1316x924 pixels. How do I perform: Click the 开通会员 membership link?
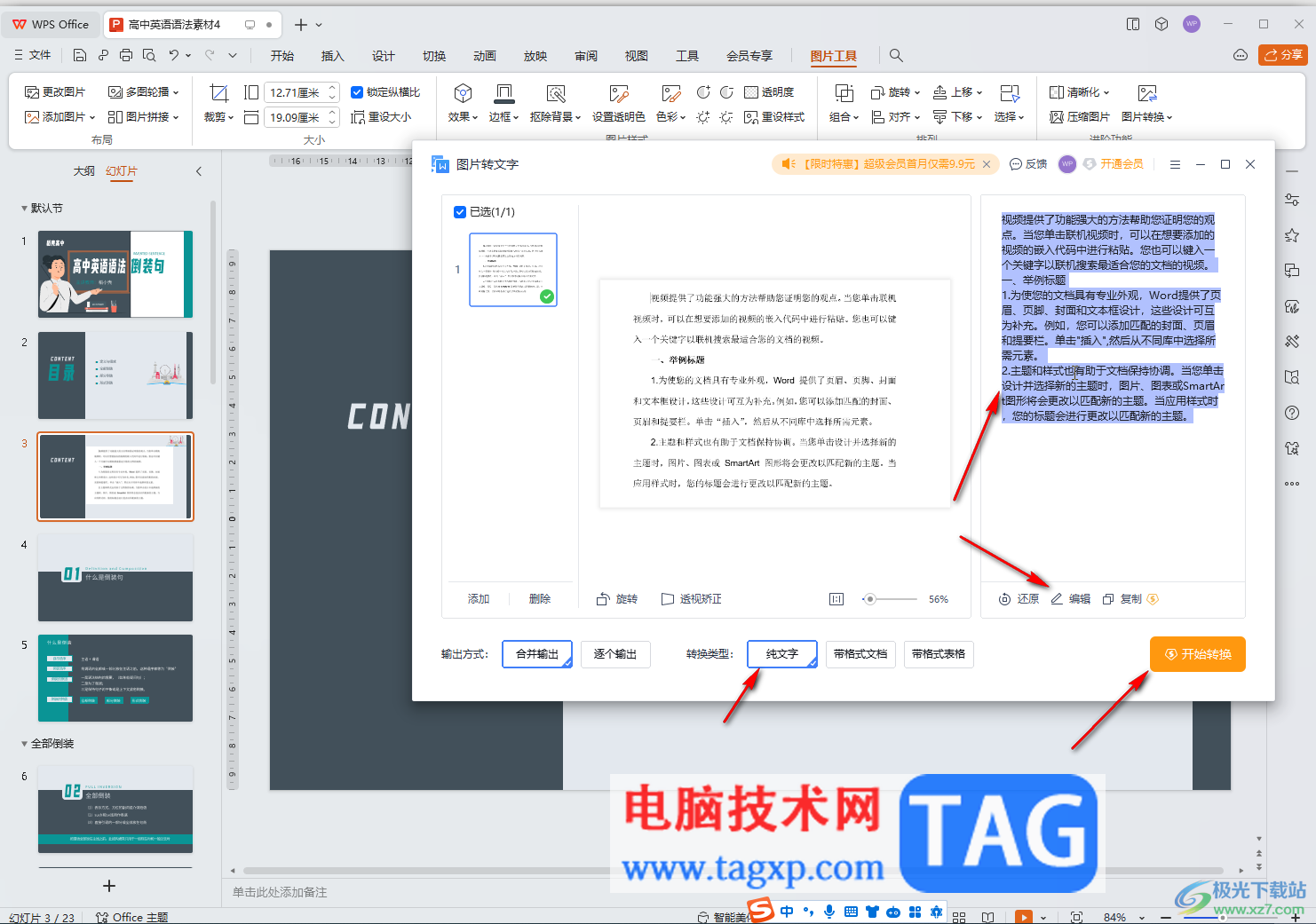(x=1114, y=164)
